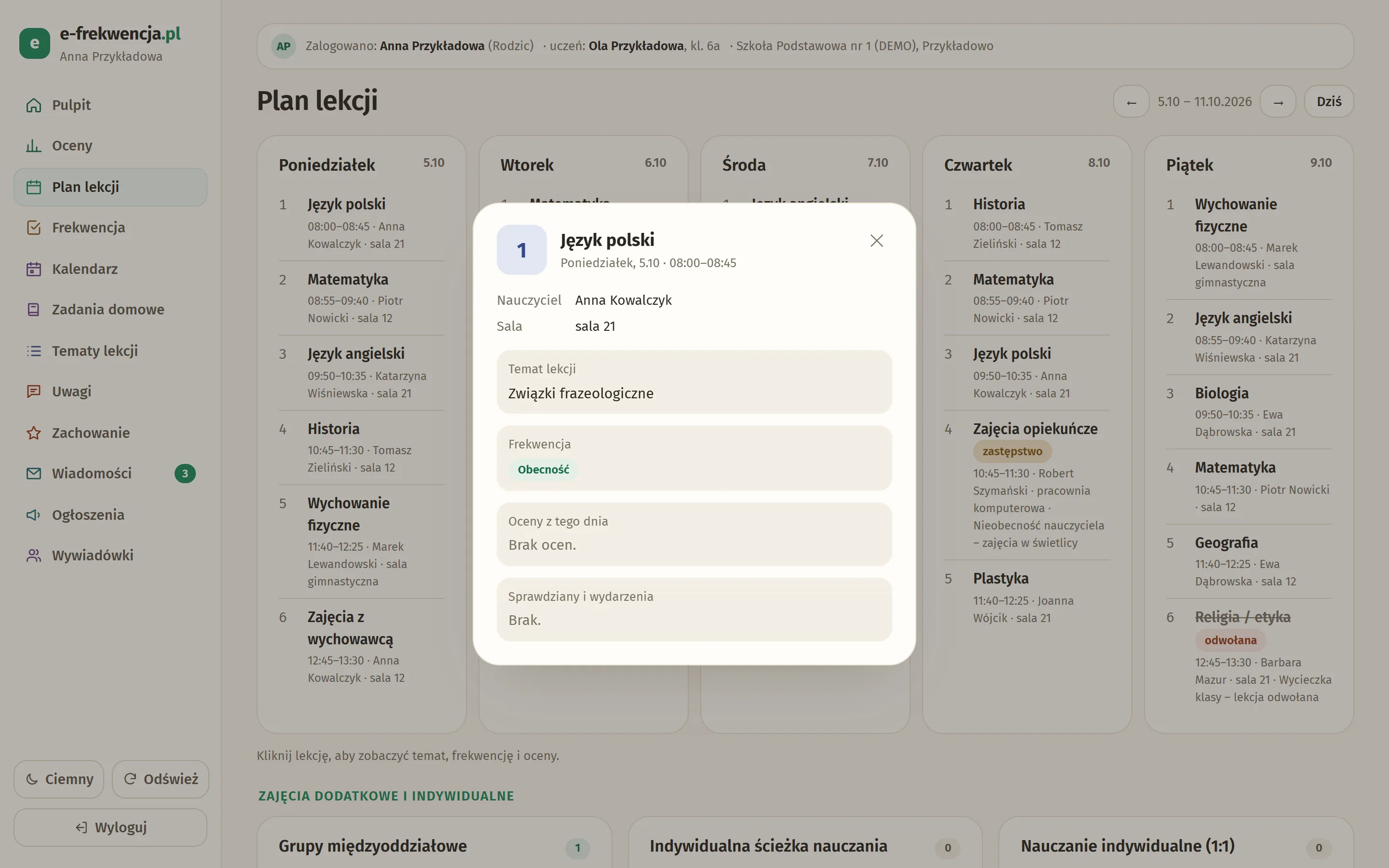Click the Odśwież refresh button
This screenshot has height=868, width=1389.
161,779
